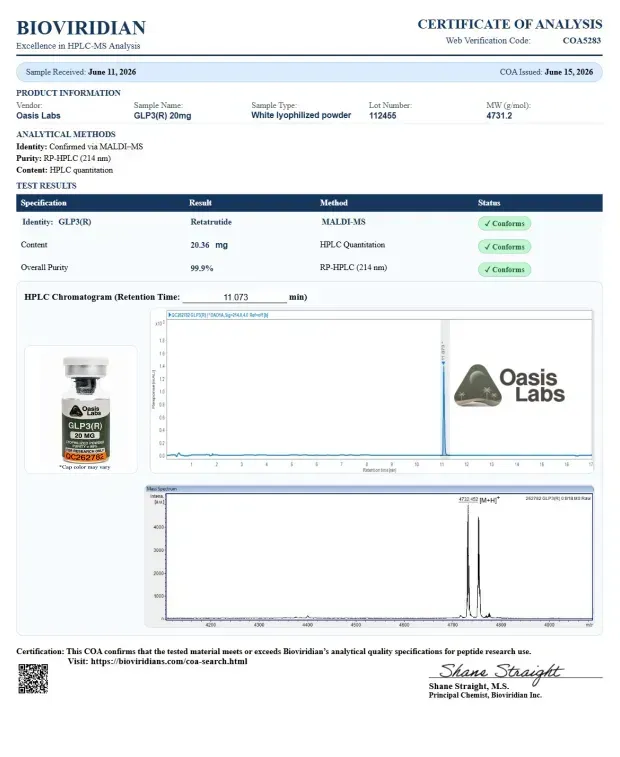620x757 pixels.
Task: Click the Status column header
Action: click(x=489, y=203)
